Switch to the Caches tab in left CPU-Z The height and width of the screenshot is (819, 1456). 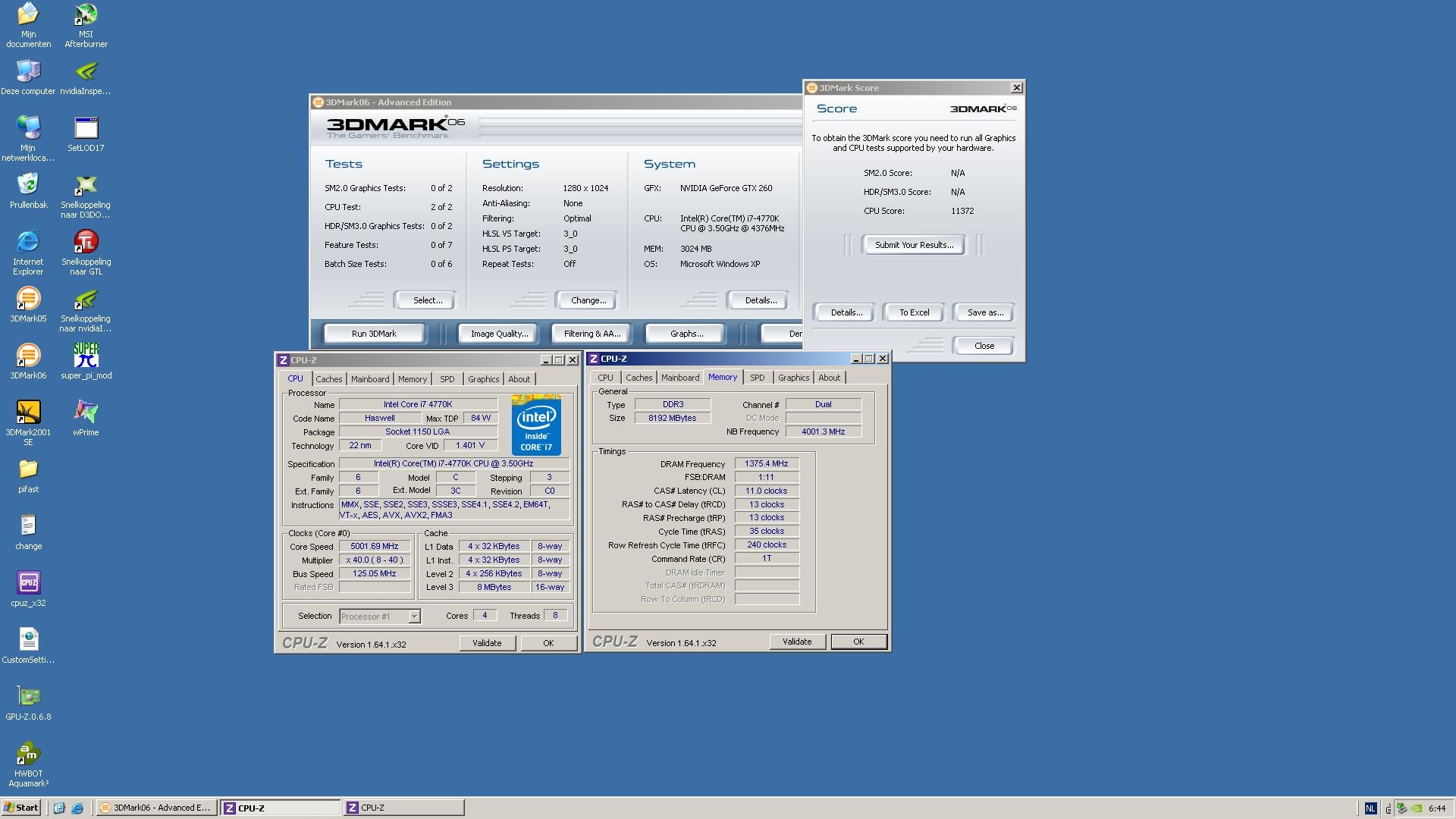(x=328, y=379)
